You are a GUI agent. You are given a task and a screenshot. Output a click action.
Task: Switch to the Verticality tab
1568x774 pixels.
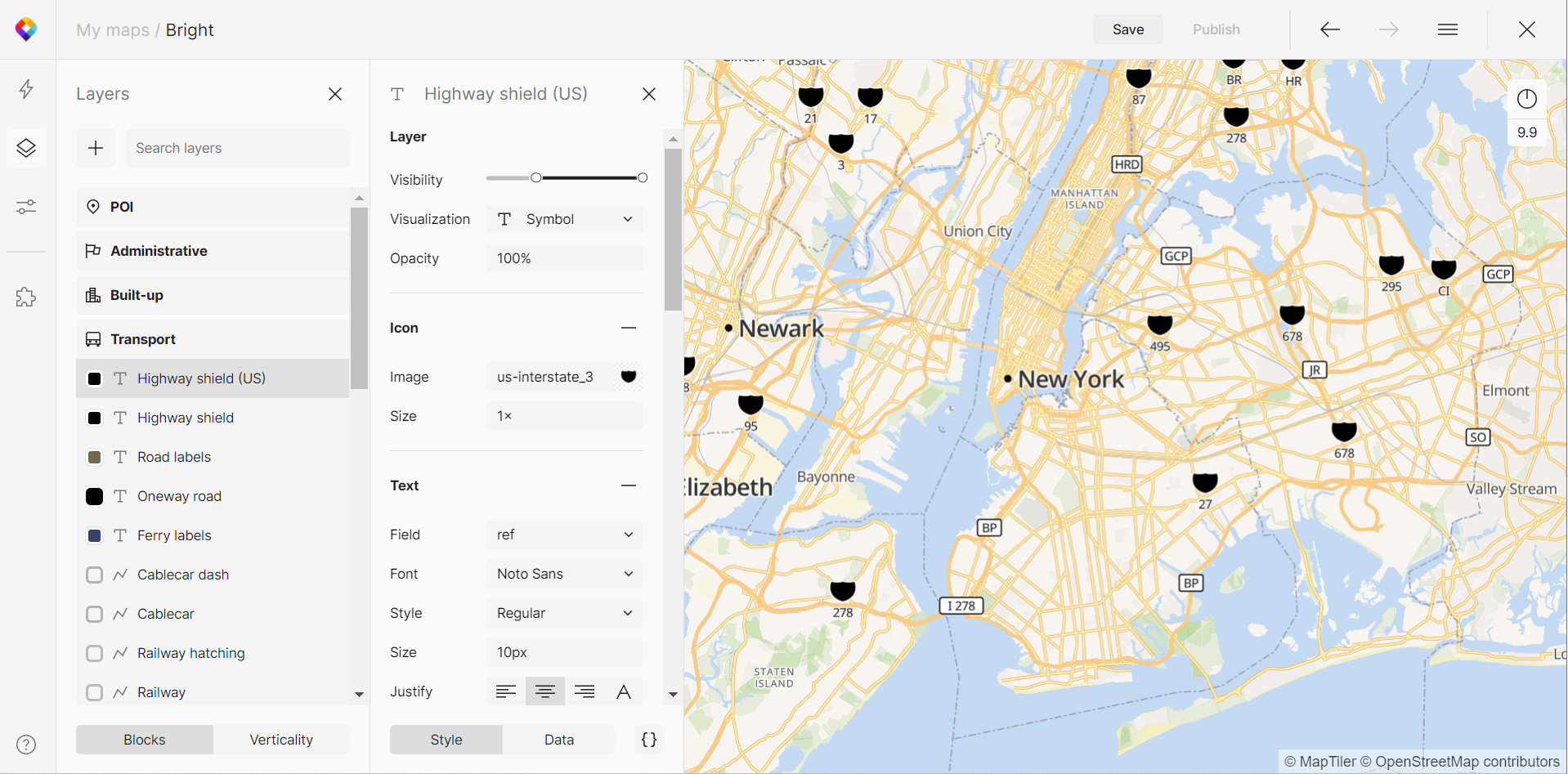(x=281, y=740)
